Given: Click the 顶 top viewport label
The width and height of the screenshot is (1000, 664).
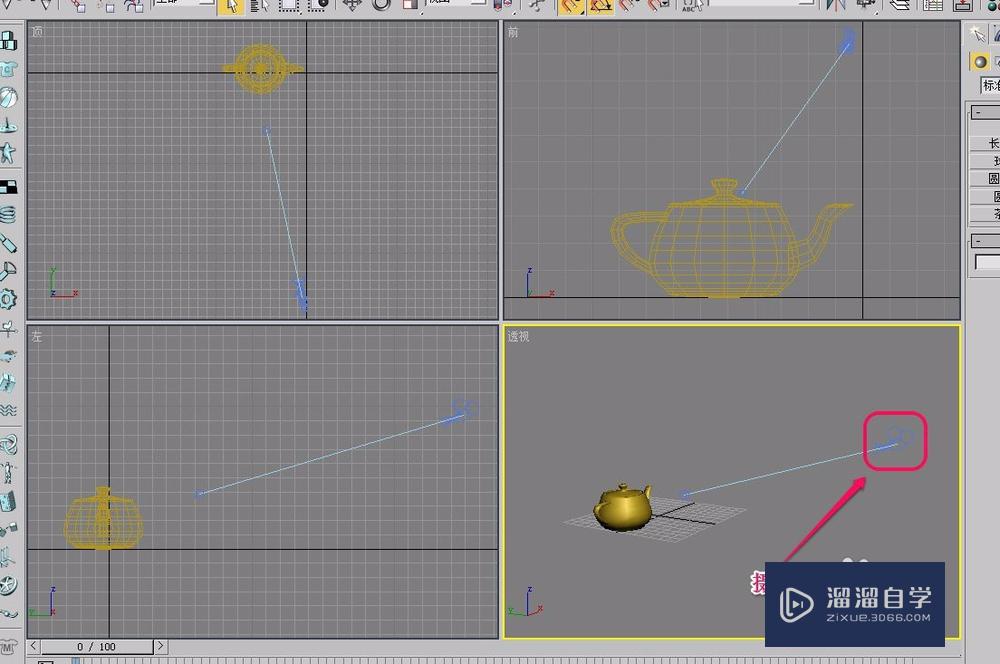Looking at the screenshot, I should tap(37, 31).
